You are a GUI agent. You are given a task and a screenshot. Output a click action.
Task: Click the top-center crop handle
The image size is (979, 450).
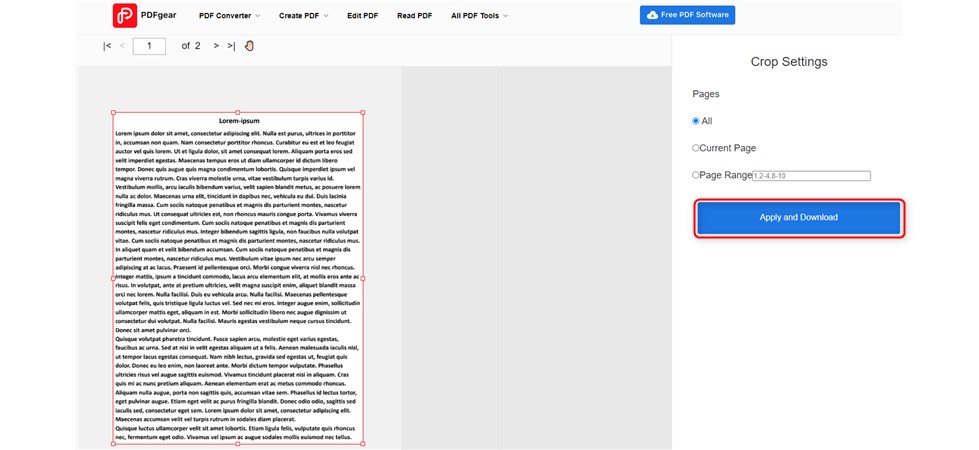[237, 112]
